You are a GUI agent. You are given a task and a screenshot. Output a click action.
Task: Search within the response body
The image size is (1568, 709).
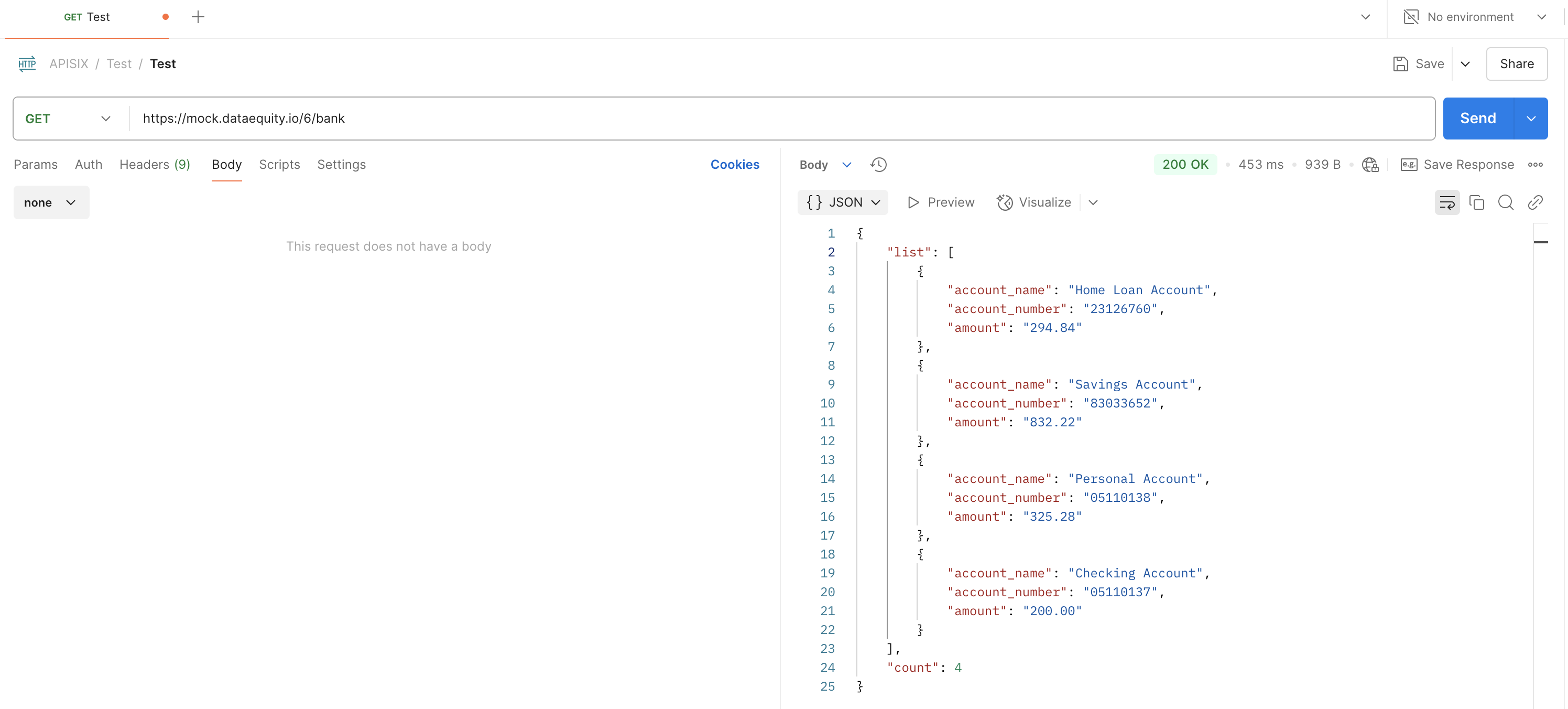1505,202
